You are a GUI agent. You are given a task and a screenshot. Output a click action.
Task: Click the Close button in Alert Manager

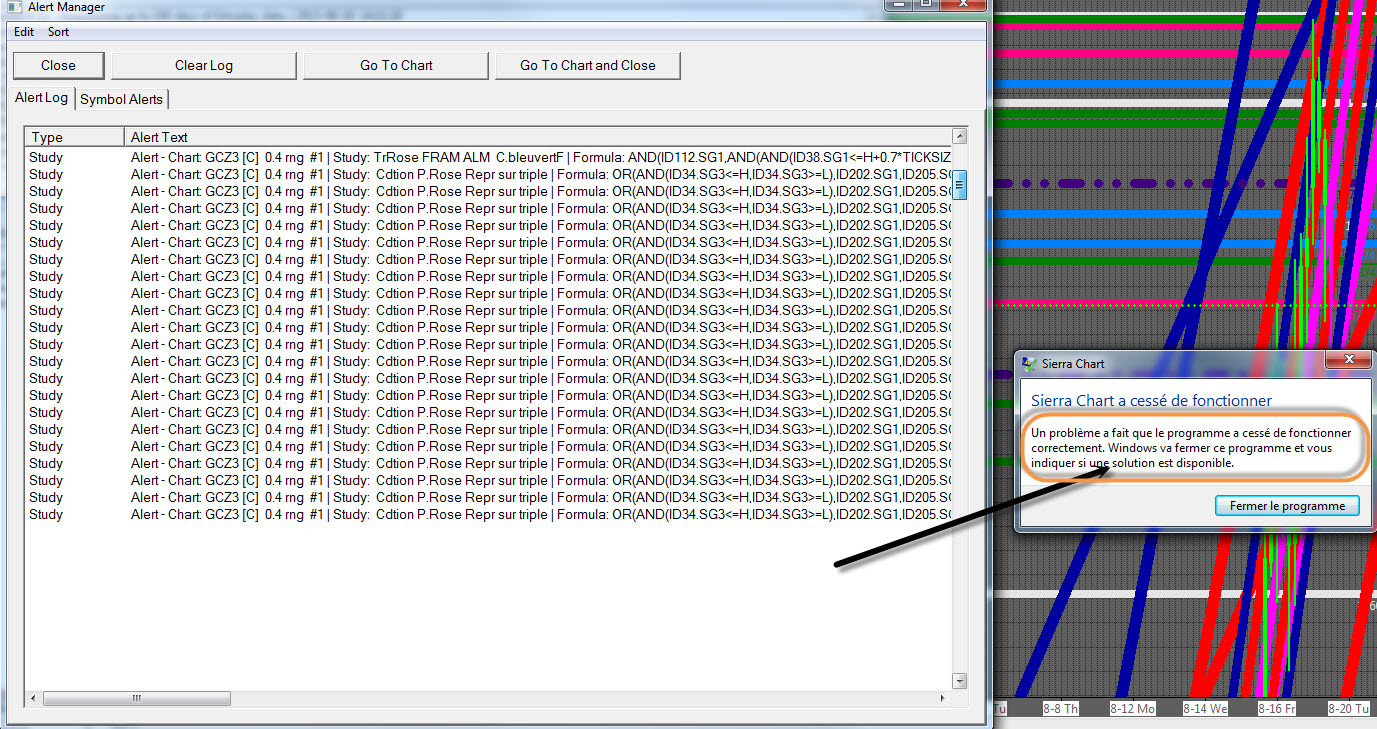58,66
